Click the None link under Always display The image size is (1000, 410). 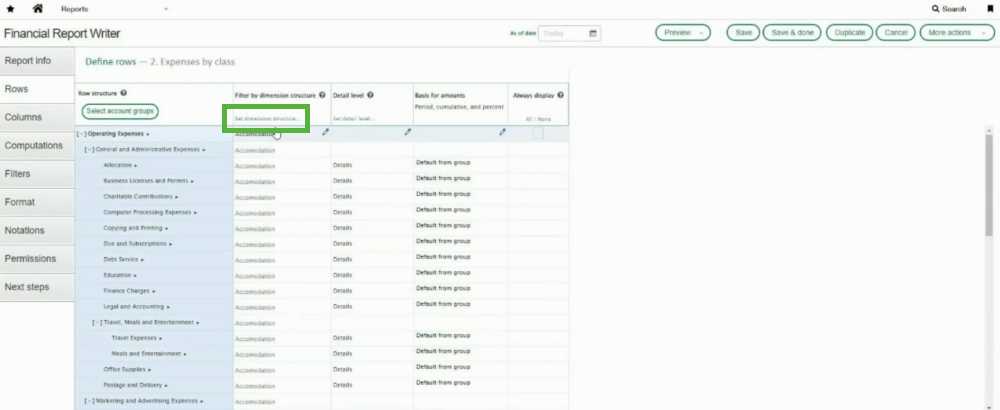[x=544, y=119]
